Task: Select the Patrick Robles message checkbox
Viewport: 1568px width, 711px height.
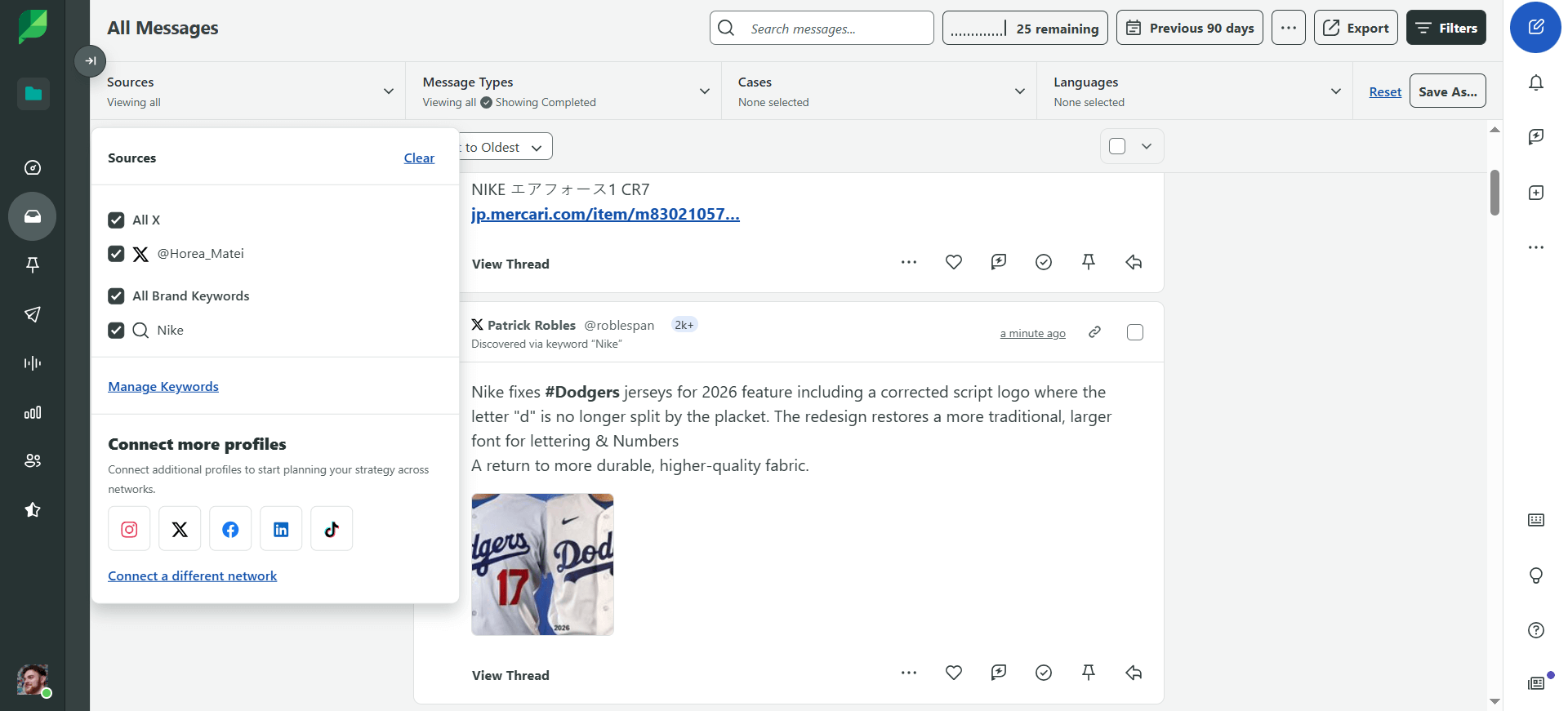Action: pyautogui.click(x=1135, y=332)
